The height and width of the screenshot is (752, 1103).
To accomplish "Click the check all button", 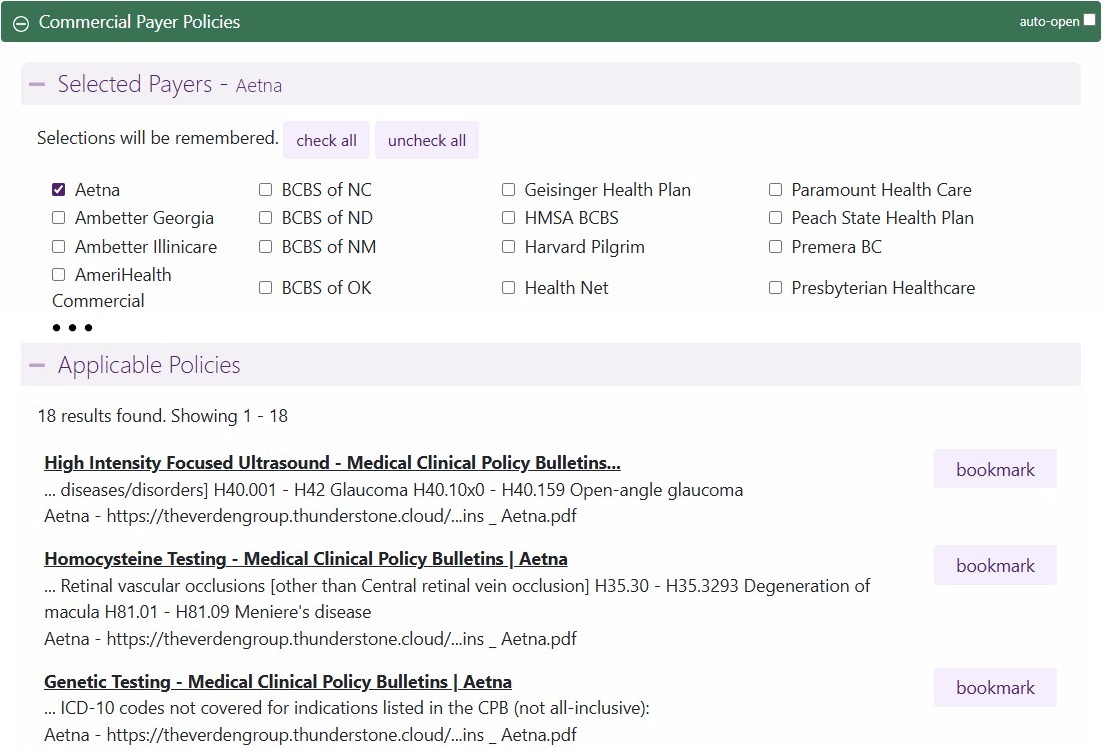I will coord(326,140).
